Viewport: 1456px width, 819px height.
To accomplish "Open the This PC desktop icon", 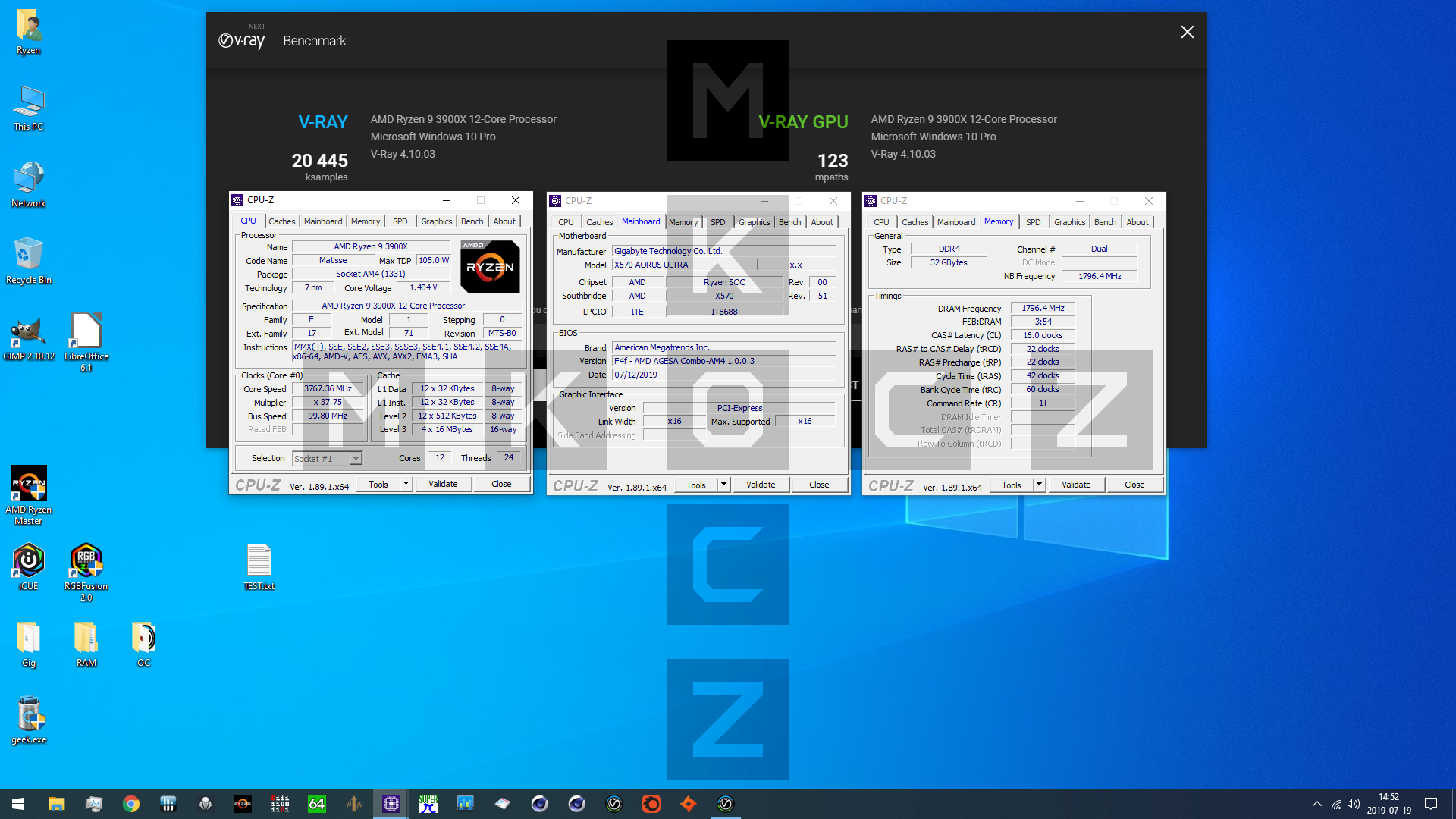I will [28, 108].
